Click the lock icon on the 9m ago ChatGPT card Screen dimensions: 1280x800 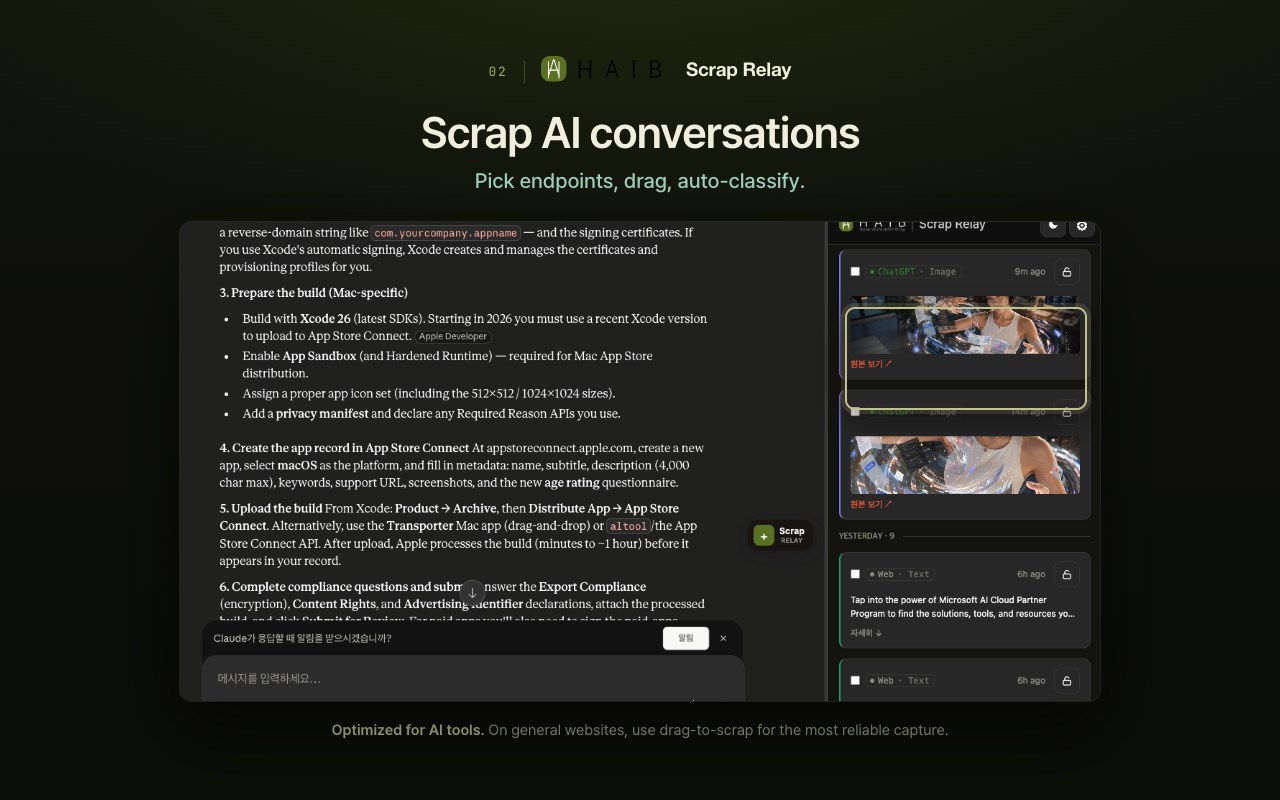(x=1066, y=272)
